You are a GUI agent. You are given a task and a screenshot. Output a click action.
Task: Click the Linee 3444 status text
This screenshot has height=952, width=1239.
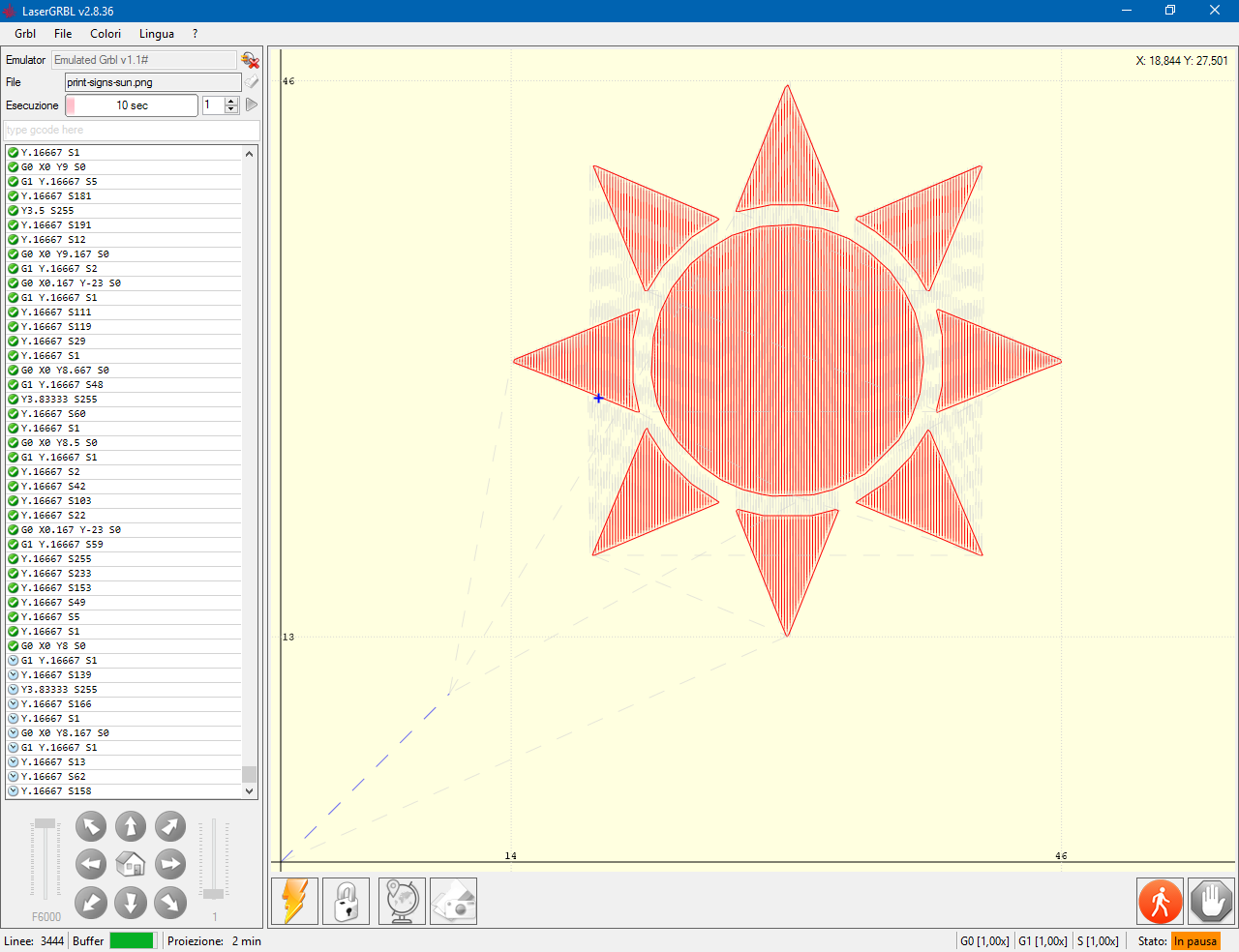(x=34, y=941)
